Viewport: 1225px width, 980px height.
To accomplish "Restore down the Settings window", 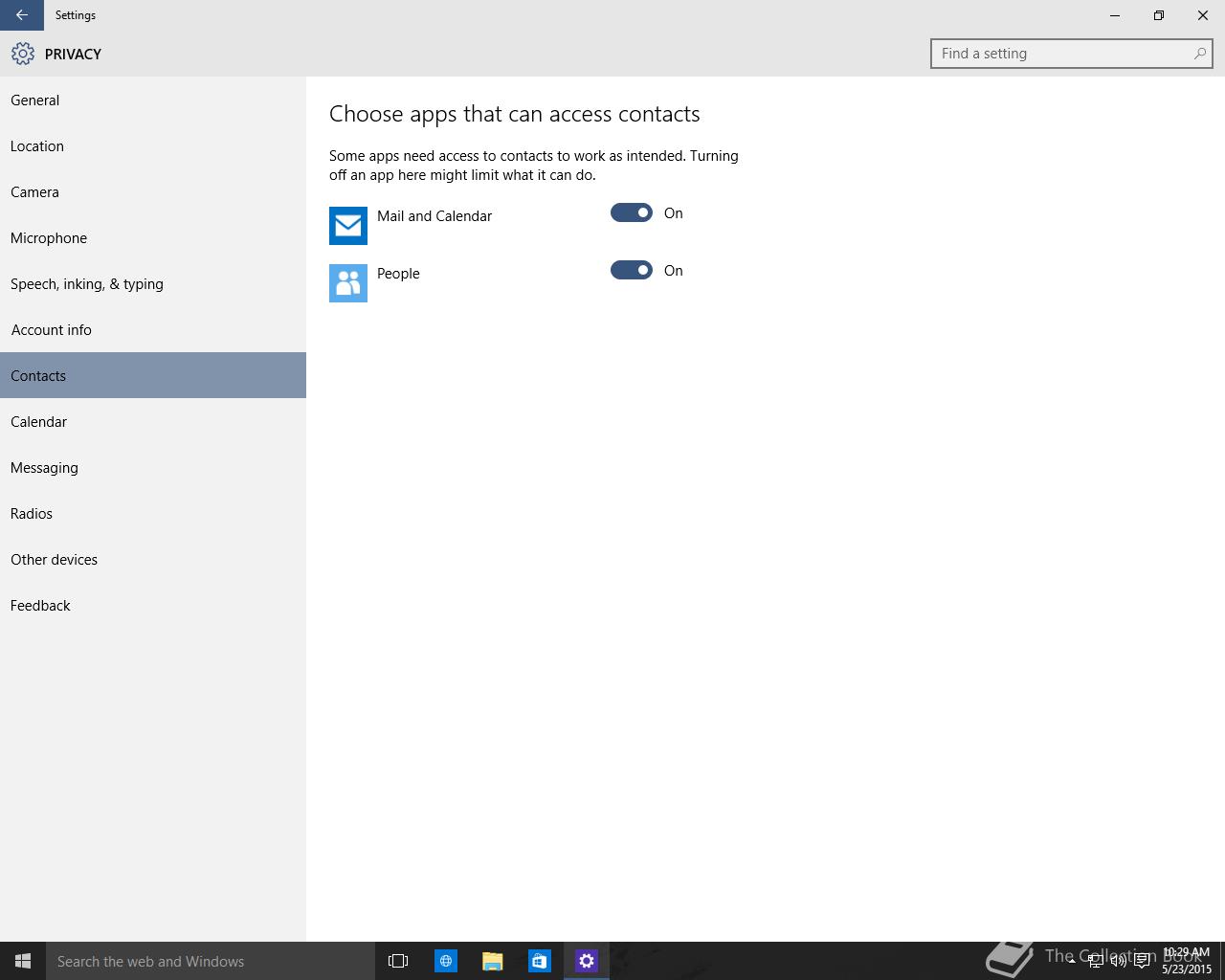I will pos(1159,15).
